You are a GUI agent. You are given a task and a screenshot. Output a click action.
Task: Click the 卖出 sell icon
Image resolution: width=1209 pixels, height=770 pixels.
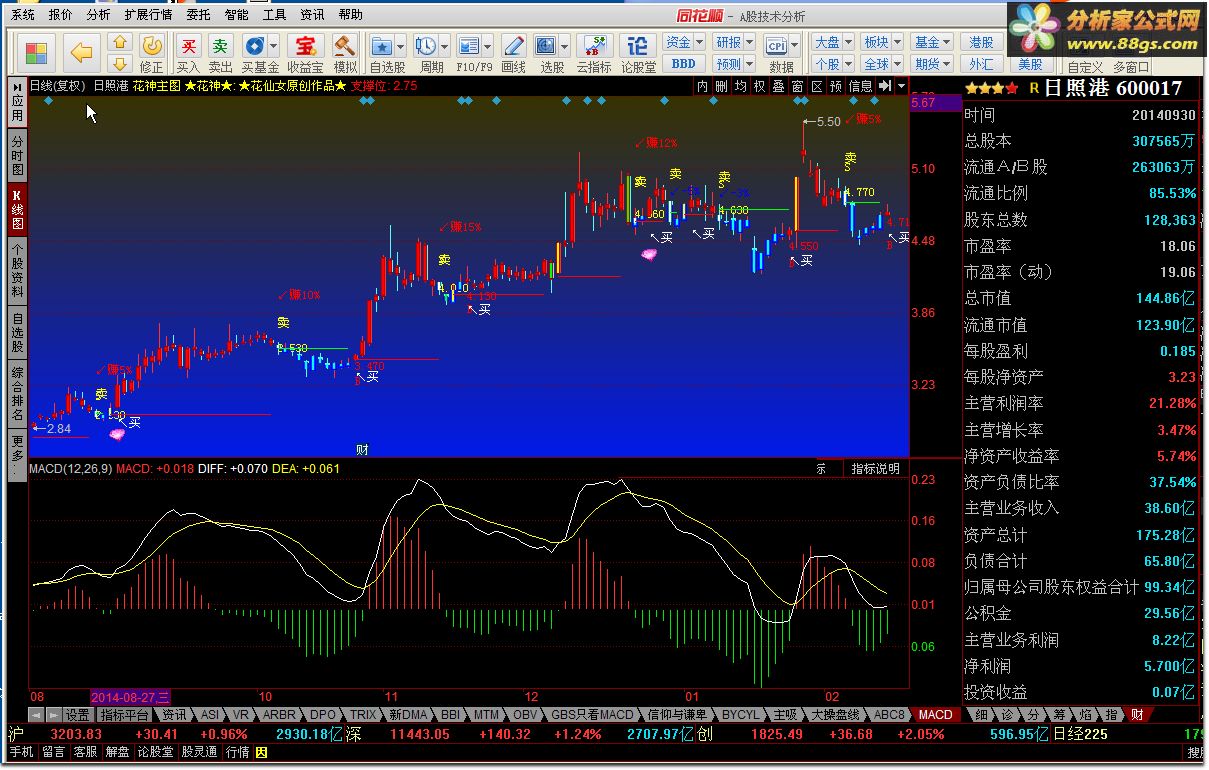click(220, 52)
